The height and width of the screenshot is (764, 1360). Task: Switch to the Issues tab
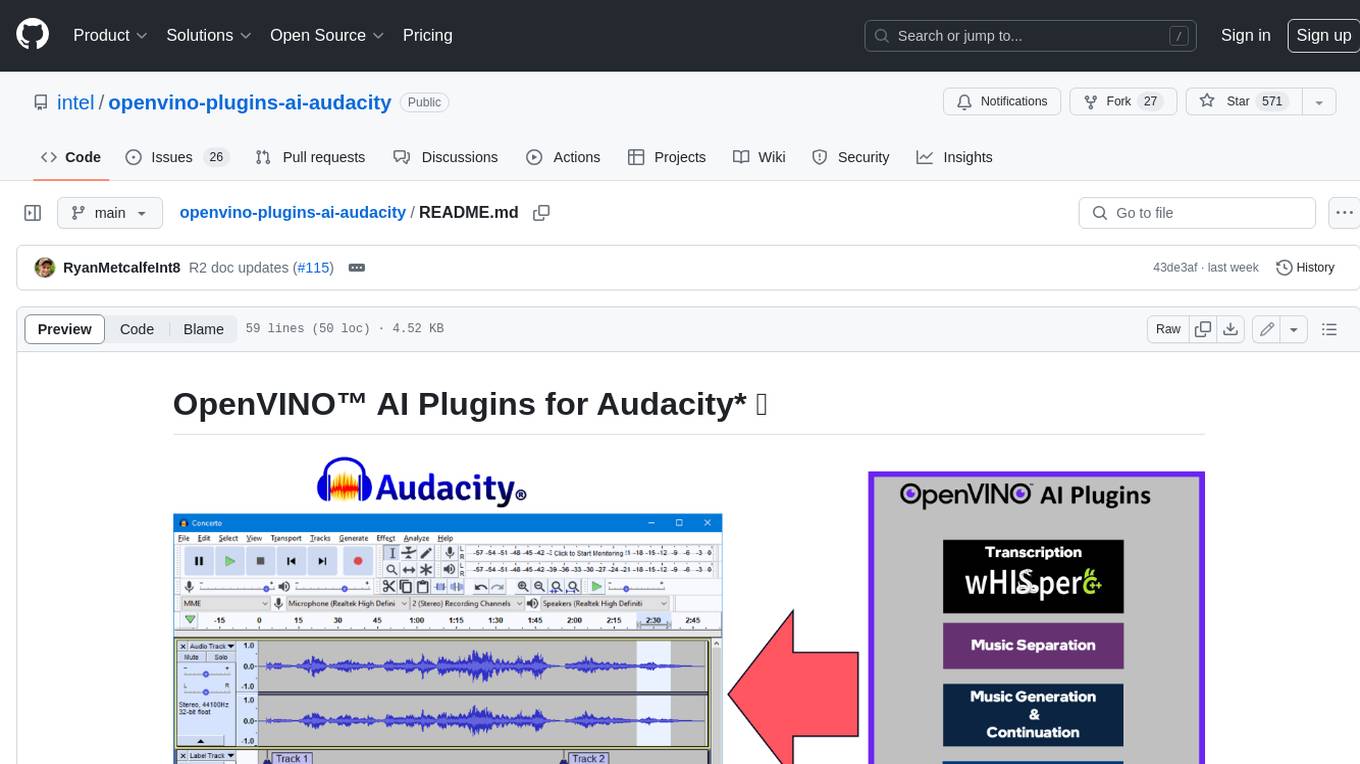point(177,157)
